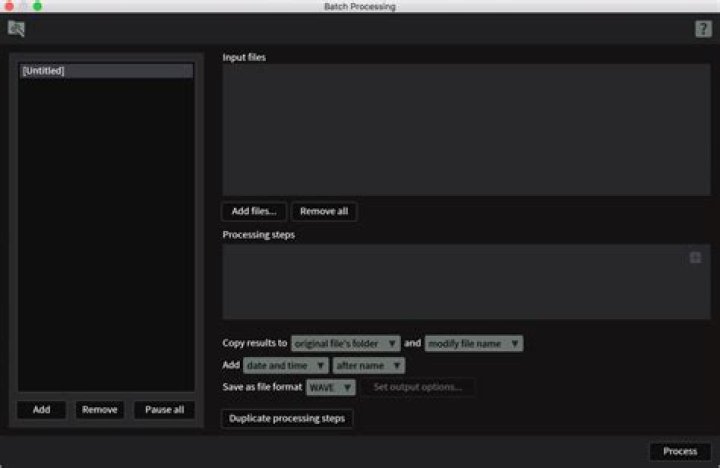Viewport: 720px width, 468px height.
Task: Click Duplicate processing steps button
Action: [287, 418]
